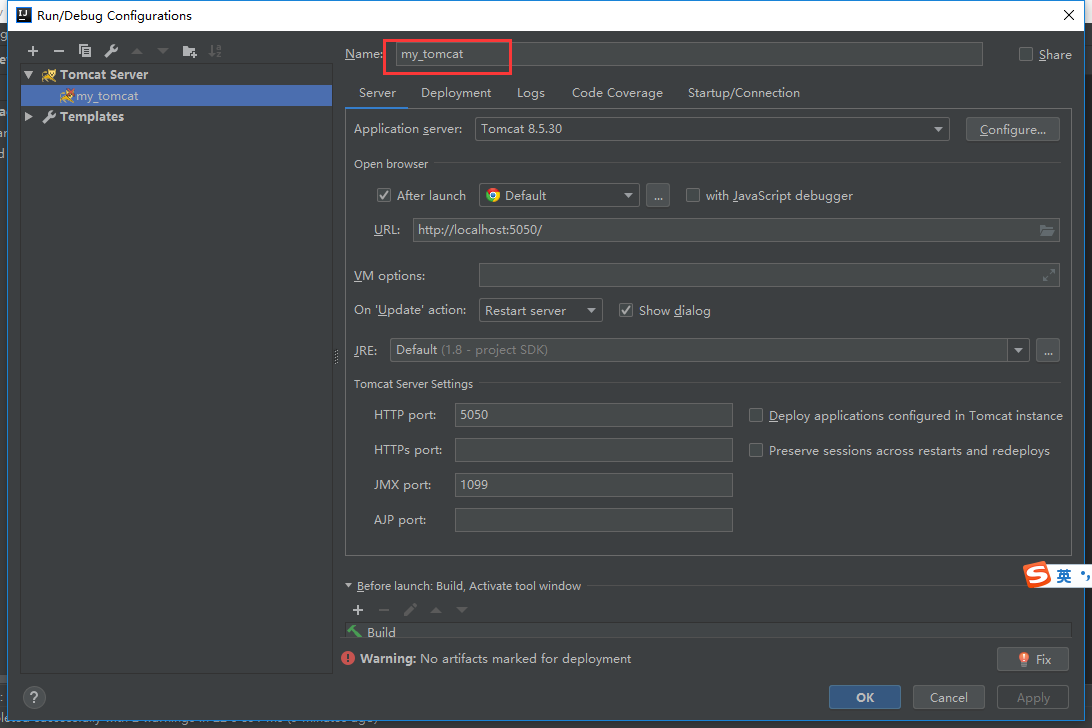The height and width of the screenshot is (728, 1092).
Task: Click the Sogou input method icon
Action: [1037, 575]
